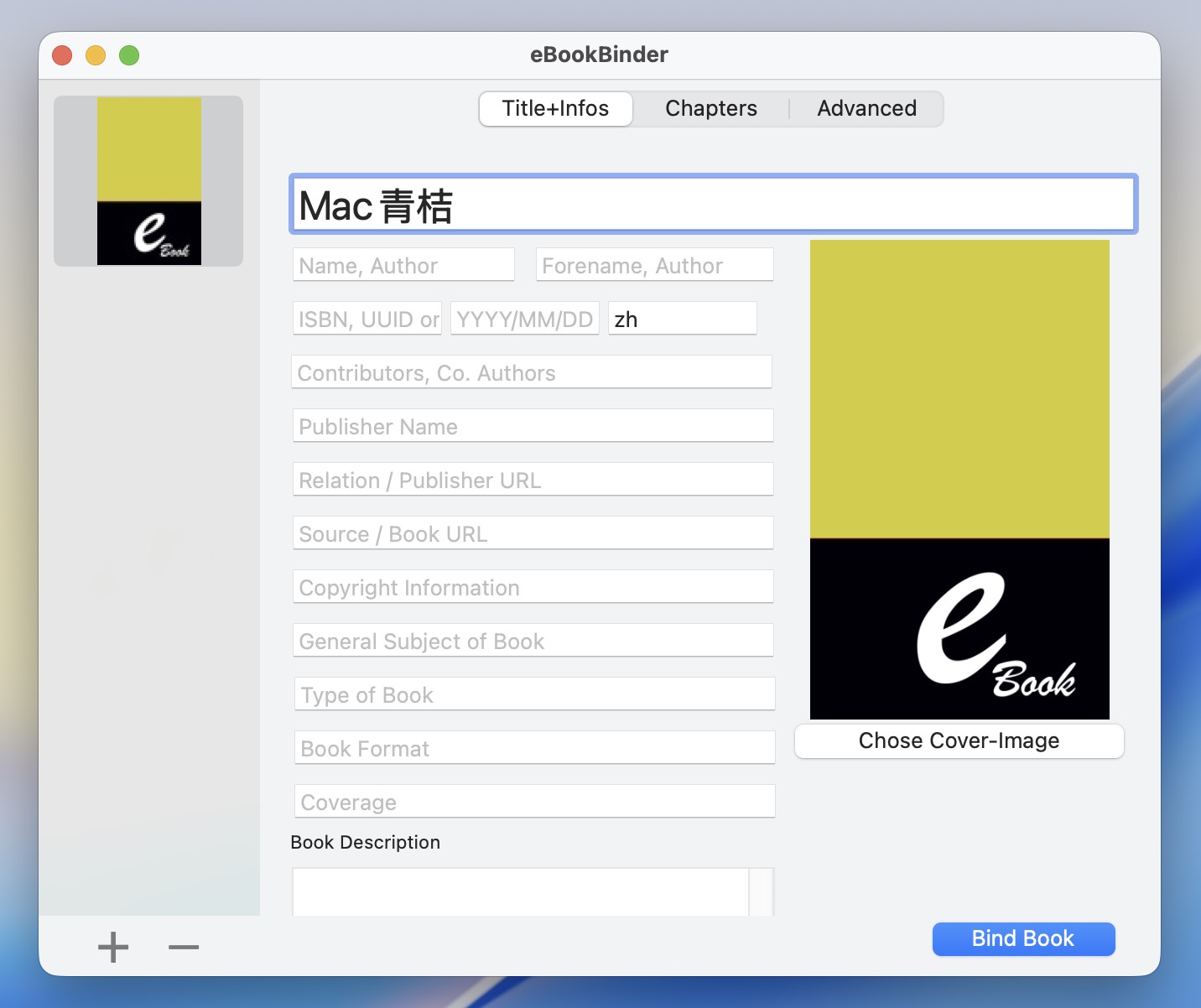Switch to the Chapters tab

click(710, 109)
